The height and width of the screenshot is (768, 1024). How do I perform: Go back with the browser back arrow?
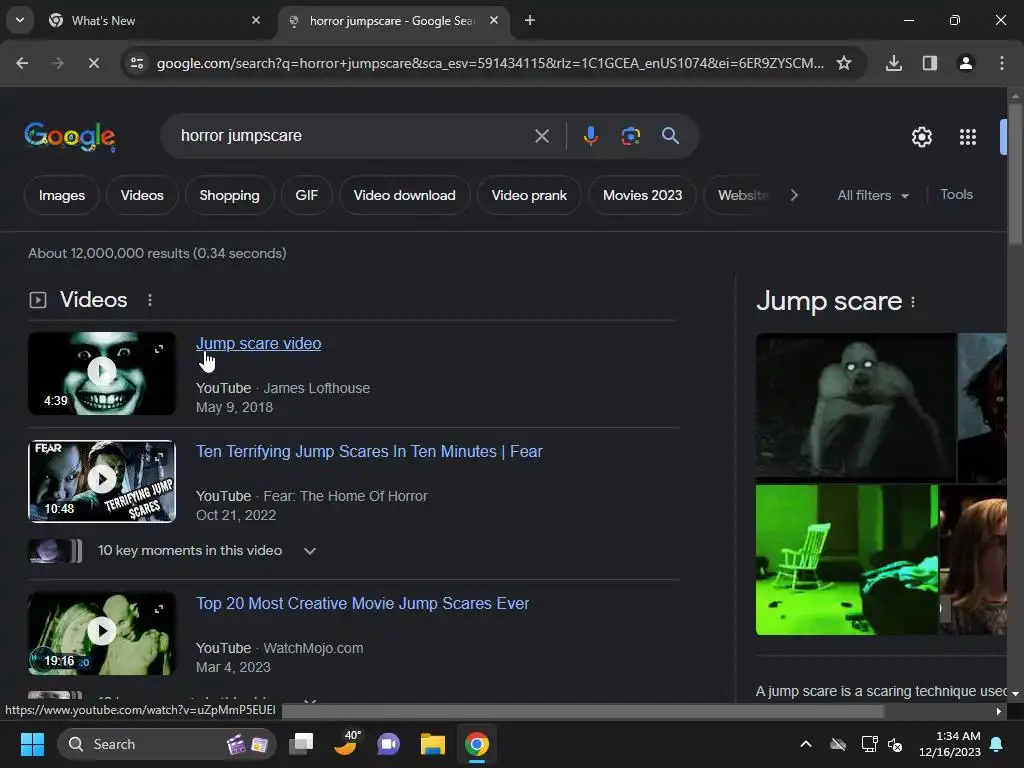point(22,63)
